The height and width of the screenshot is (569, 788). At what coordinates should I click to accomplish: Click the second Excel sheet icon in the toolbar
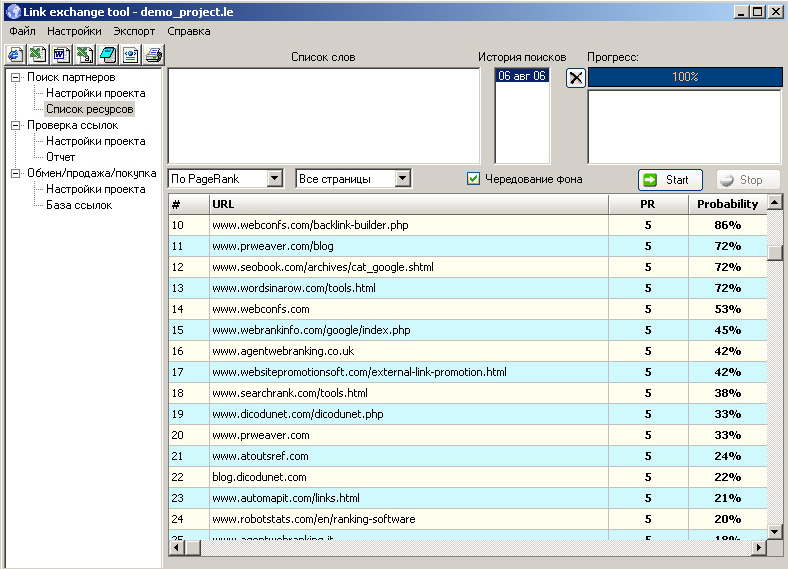pos(84,54)
